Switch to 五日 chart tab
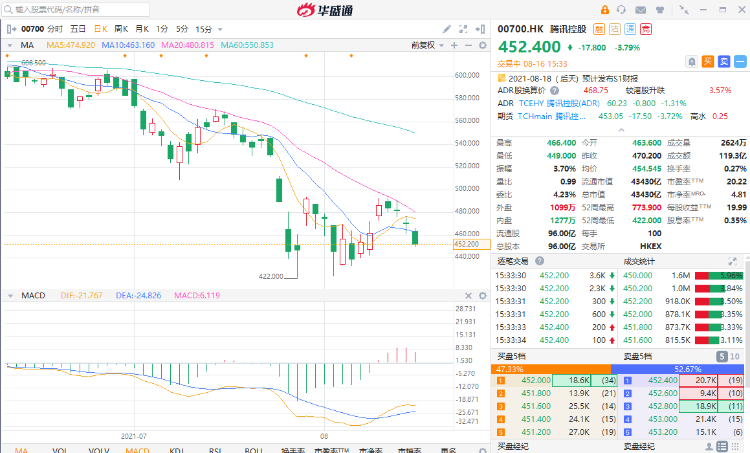 coord(78,29)
